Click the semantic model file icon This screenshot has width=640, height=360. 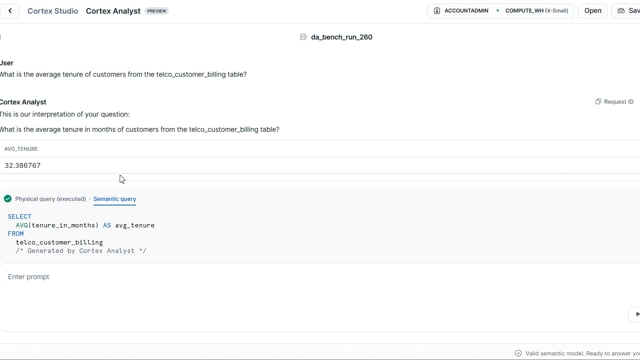[x=303, y=37]
